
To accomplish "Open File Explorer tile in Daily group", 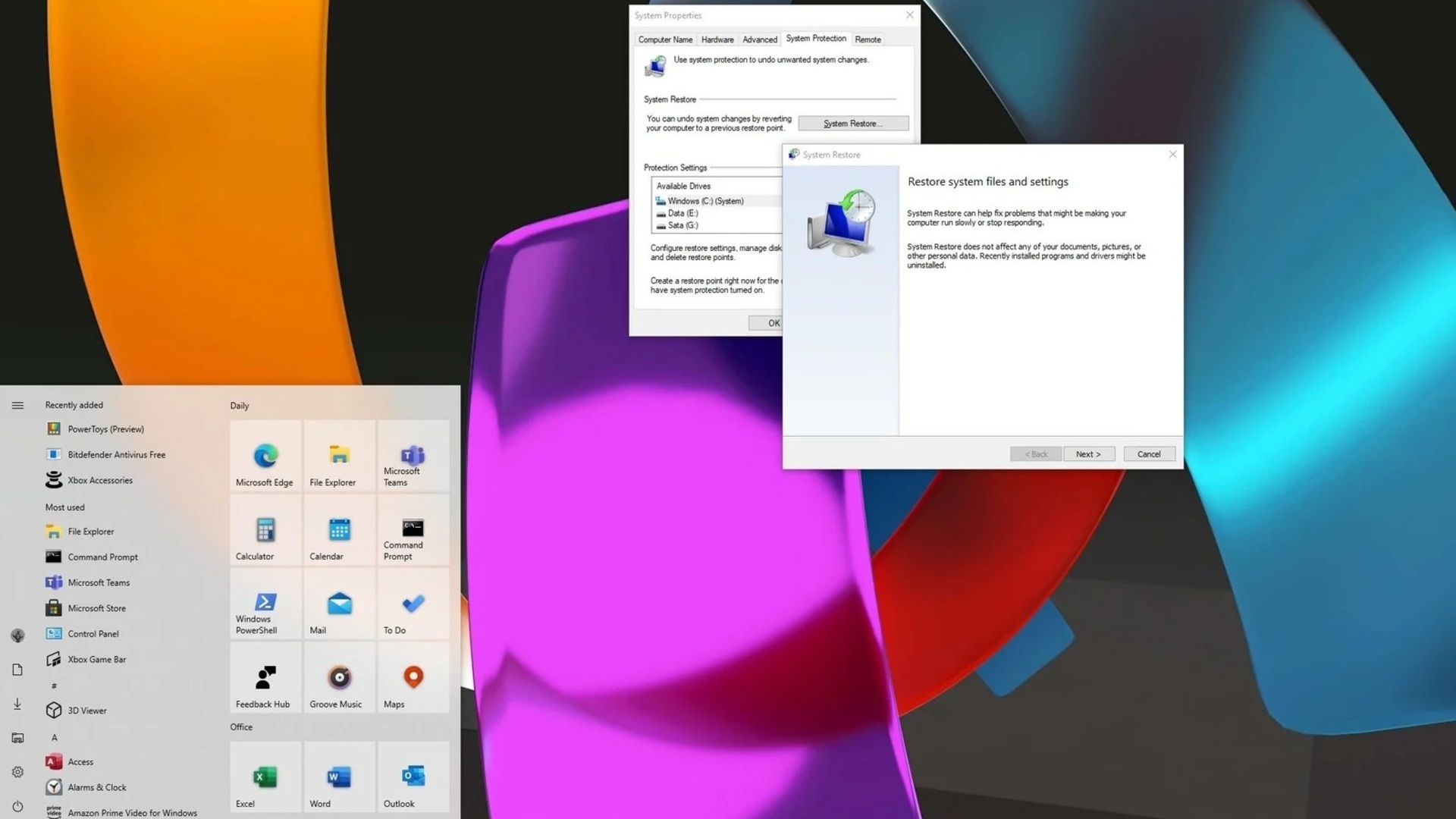I will tap(339, 457).
